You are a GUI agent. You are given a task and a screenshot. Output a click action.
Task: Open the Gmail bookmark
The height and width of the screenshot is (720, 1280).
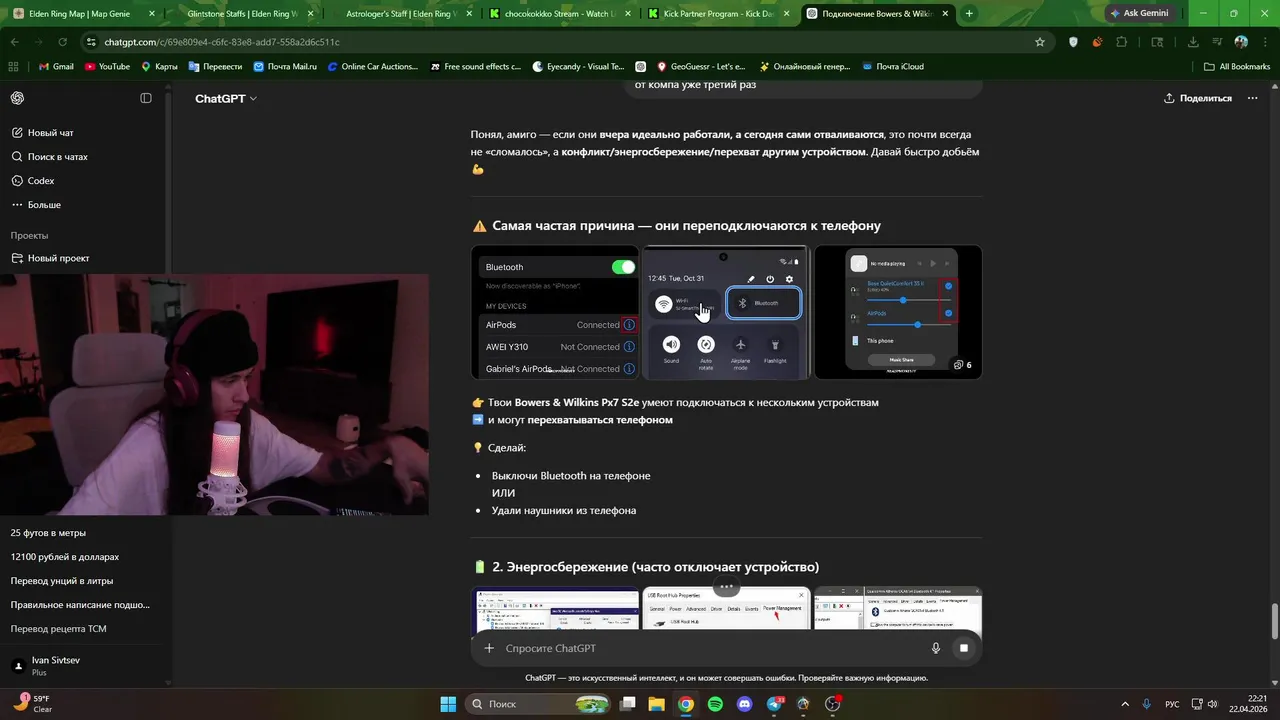[56, 66]
